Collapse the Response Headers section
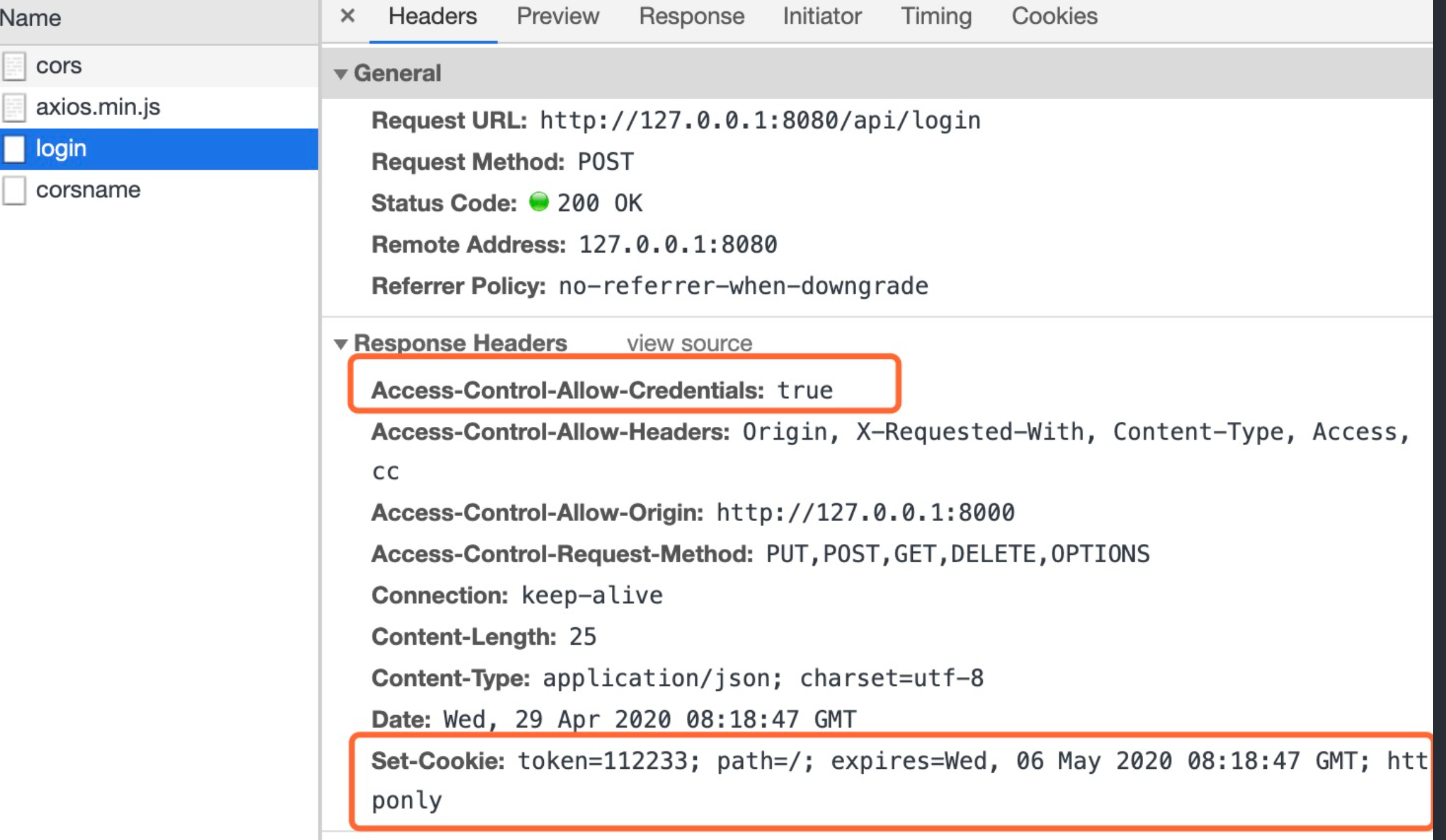 [x=340, y=344]
